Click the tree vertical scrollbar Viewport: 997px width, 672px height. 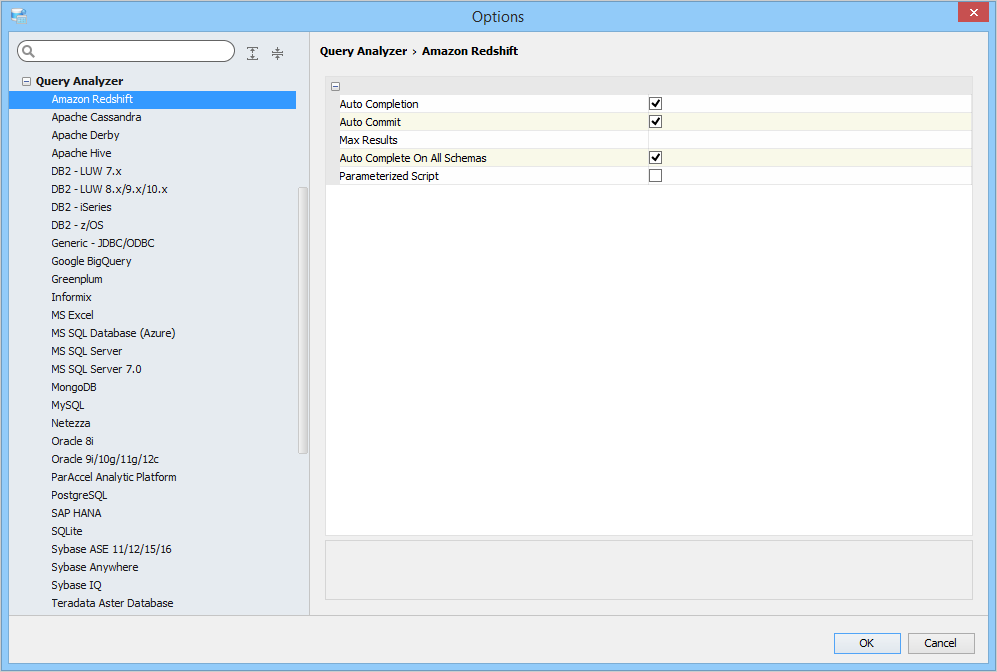pyautogui.click(x=303, y=320)
